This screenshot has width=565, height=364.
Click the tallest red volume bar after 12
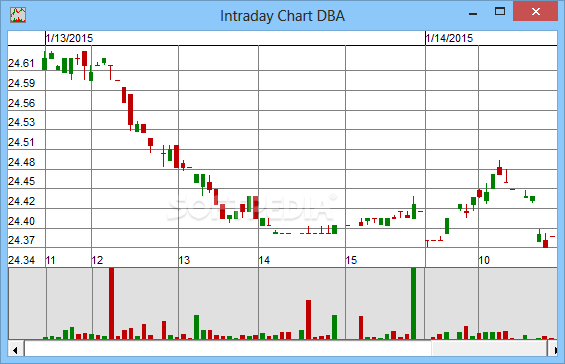[x=111, y=303]
